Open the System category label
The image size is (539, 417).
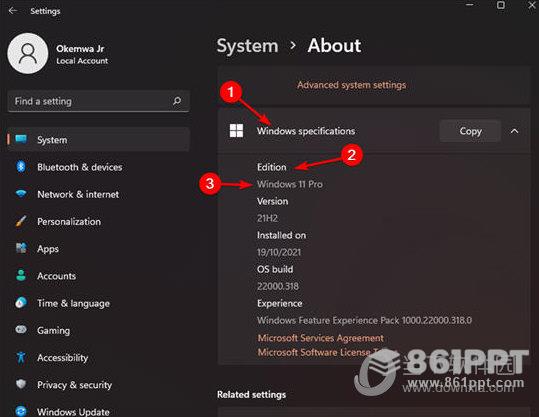click(52, 140)
